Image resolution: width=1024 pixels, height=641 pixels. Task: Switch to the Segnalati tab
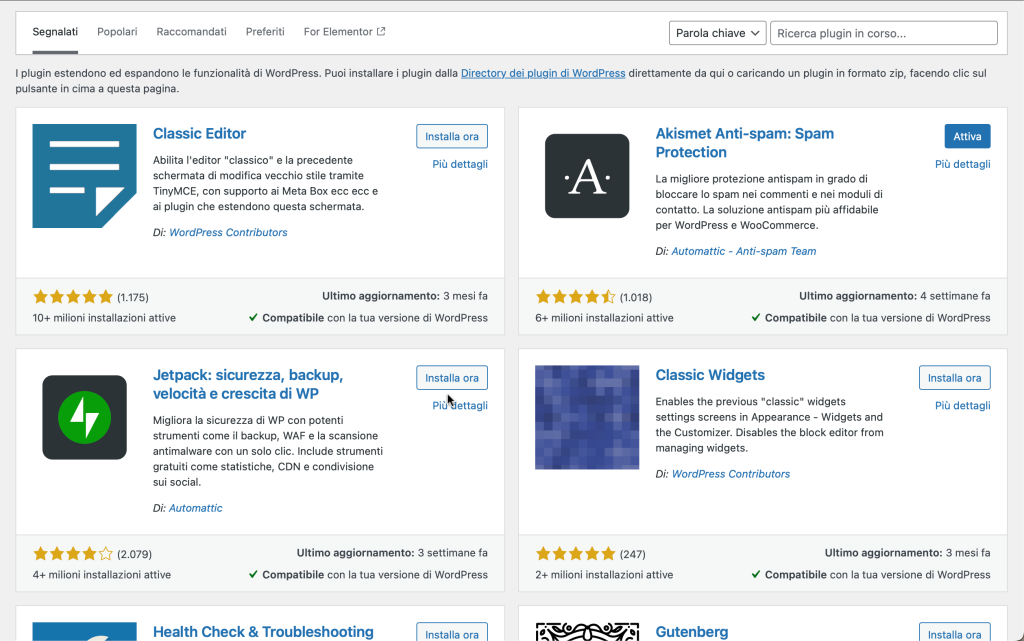pyautogui.click(x=55, y=32)
